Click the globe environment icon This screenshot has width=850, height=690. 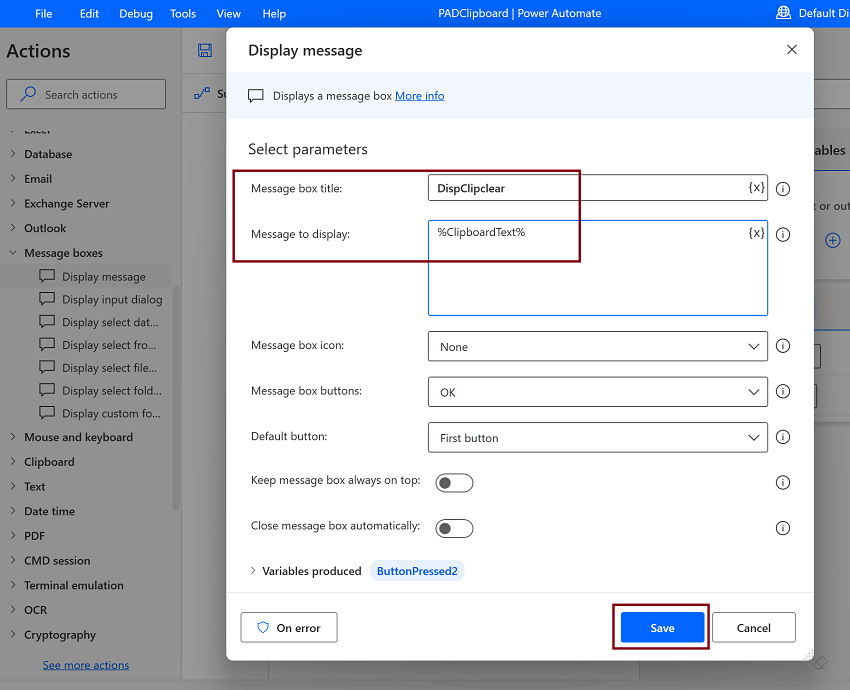coord(783,12)
